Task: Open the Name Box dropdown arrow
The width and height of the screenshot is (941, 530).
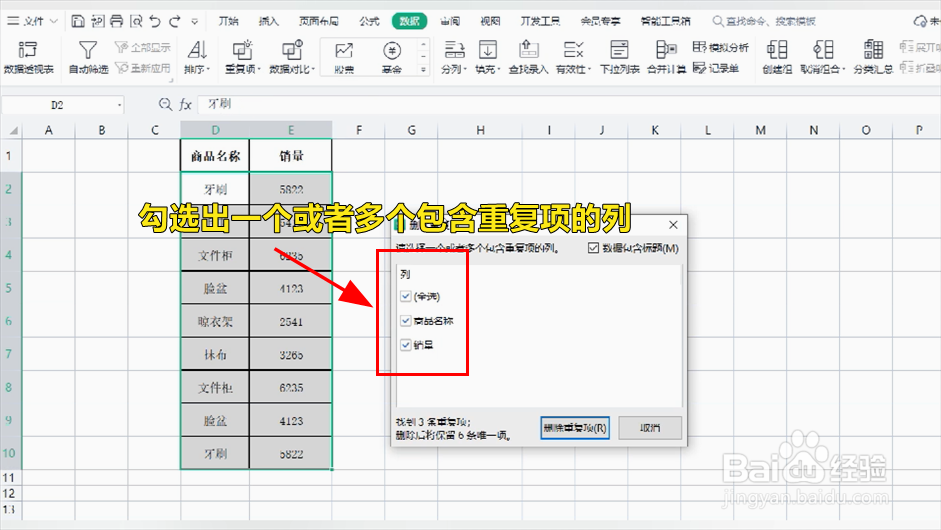Action: 119,105
